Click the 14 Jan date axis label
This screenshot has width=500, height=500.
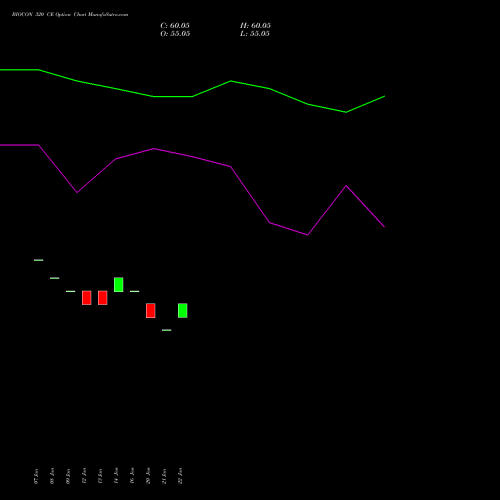(x=116, y=476)
